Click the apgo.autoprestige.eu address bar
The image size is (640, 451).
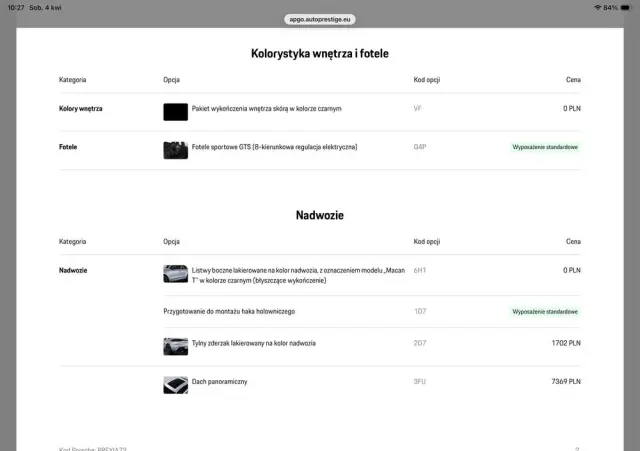point(320,19)
